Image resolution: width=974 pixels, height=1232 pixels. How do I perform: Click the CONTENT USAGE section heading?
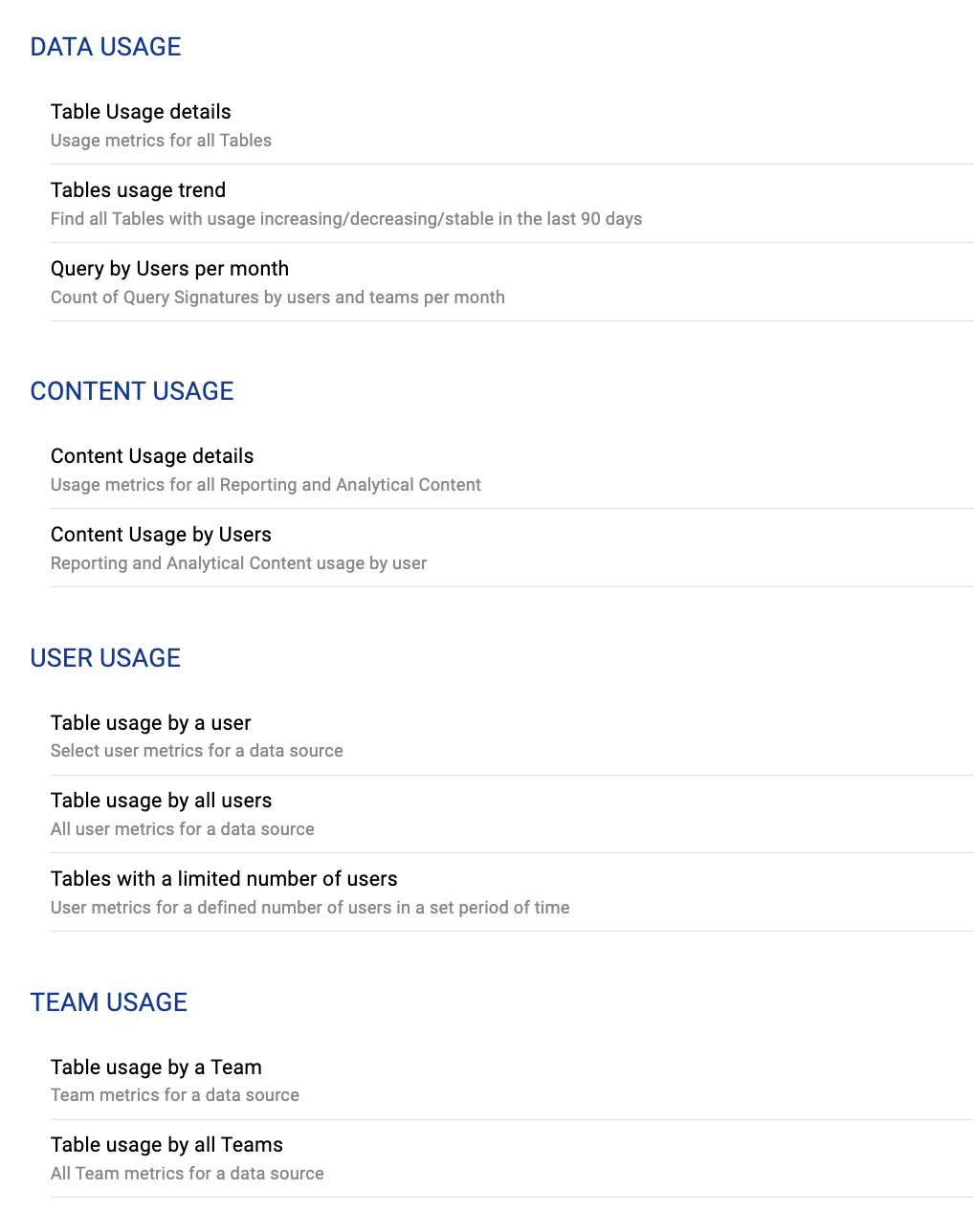click(x=132, y=391)
